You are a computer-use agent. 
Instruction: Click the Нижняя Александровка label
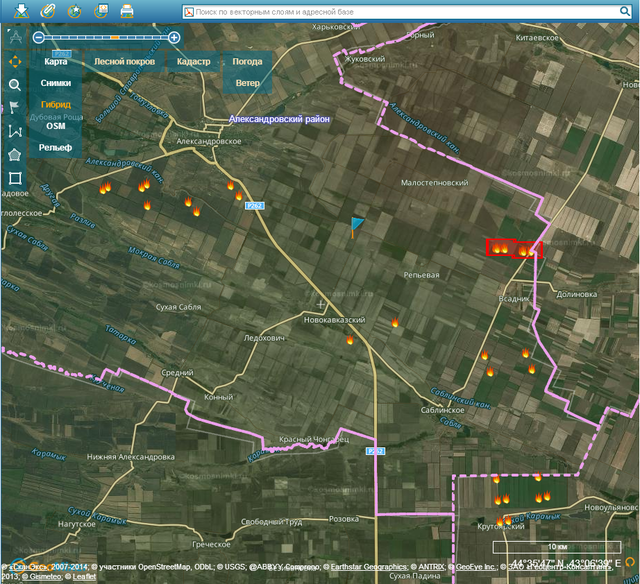pyautogui.click(x=131, y=457)
